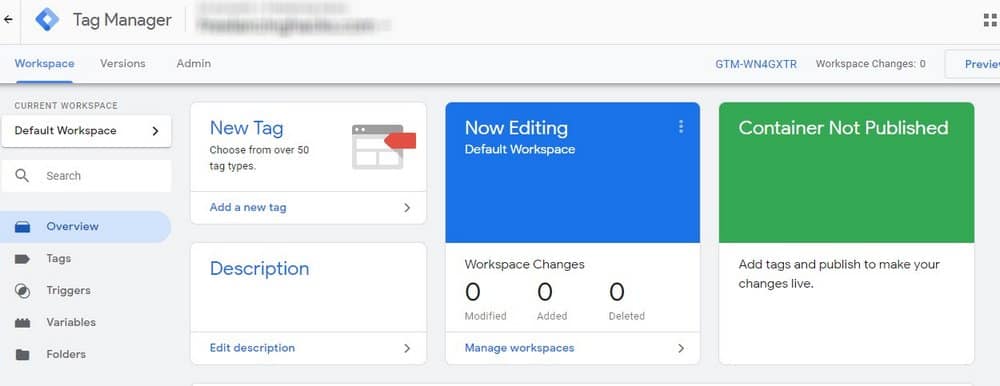The height and width of the screenshot is (386, 1000).
Task: Click the Now Editing heading
Action: 516,128
